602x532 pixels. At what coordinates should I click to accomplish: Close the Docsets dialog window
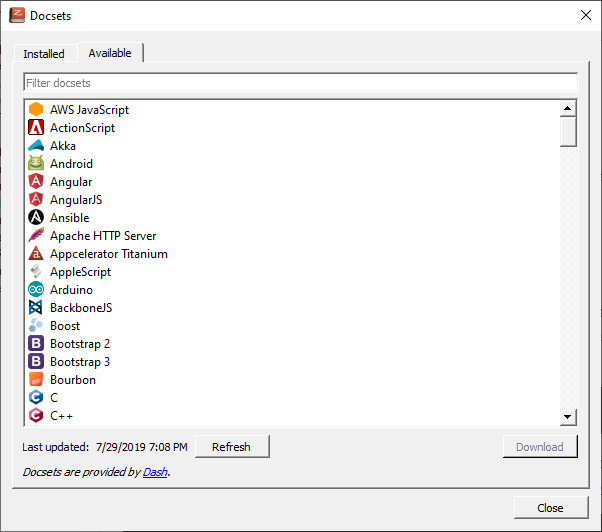tap(585, 15)
